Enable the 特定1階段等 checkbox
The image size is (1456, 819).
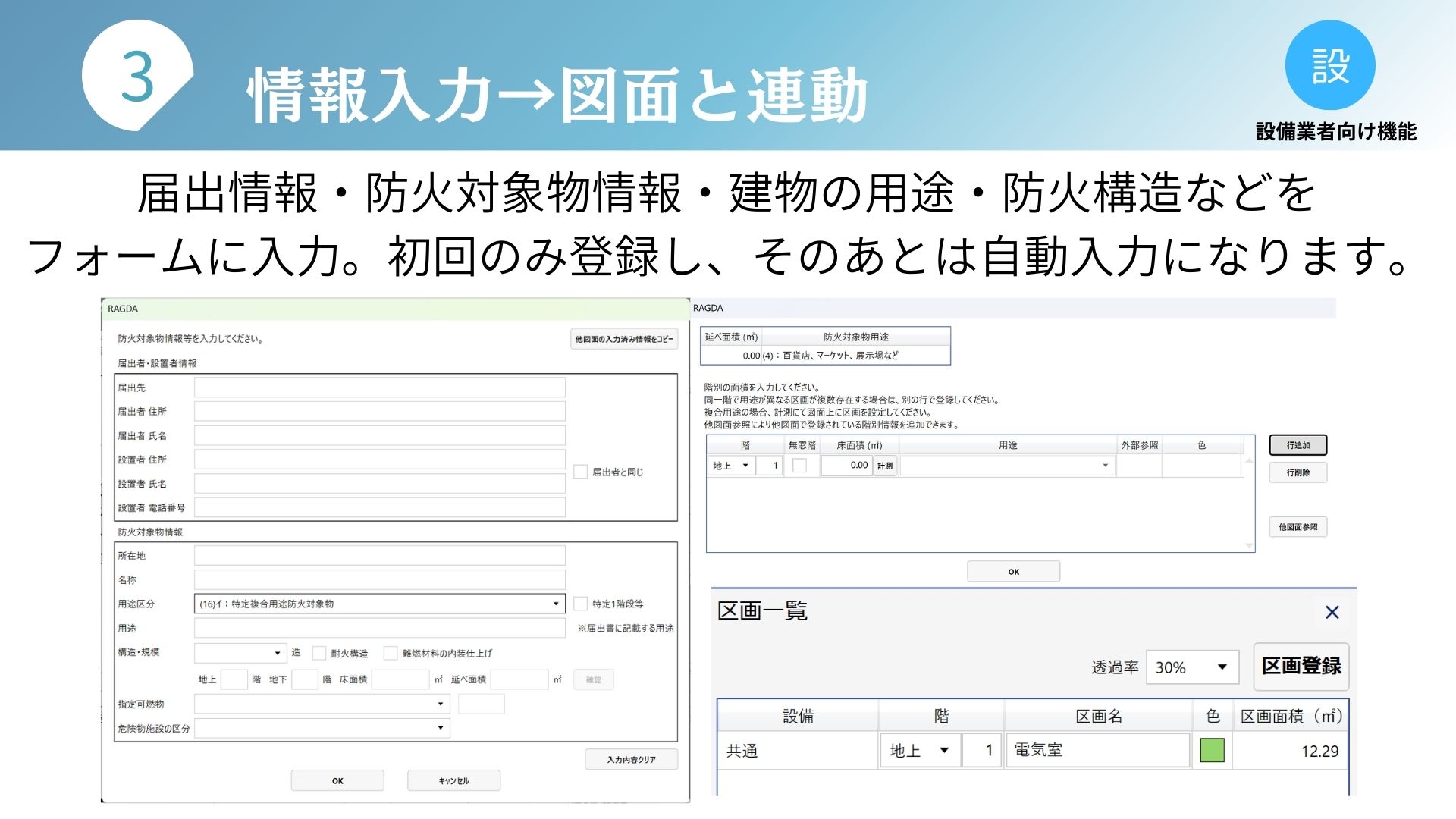(581, 604)
